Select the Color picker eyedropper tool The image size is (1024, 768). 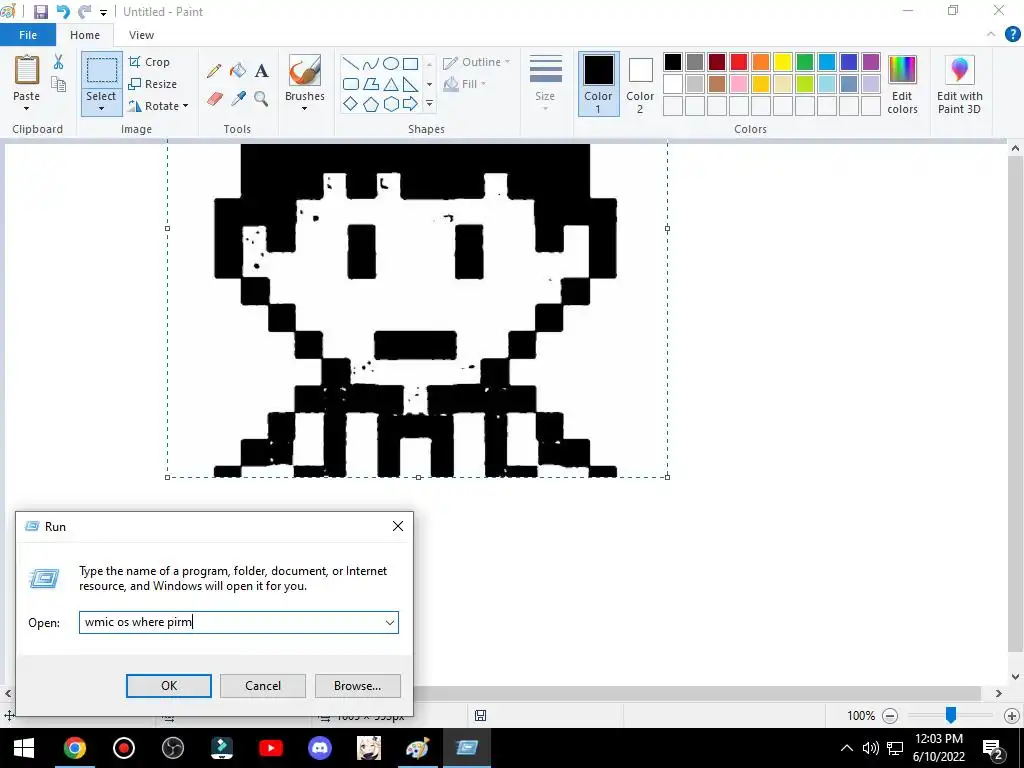tap(238, 99)
